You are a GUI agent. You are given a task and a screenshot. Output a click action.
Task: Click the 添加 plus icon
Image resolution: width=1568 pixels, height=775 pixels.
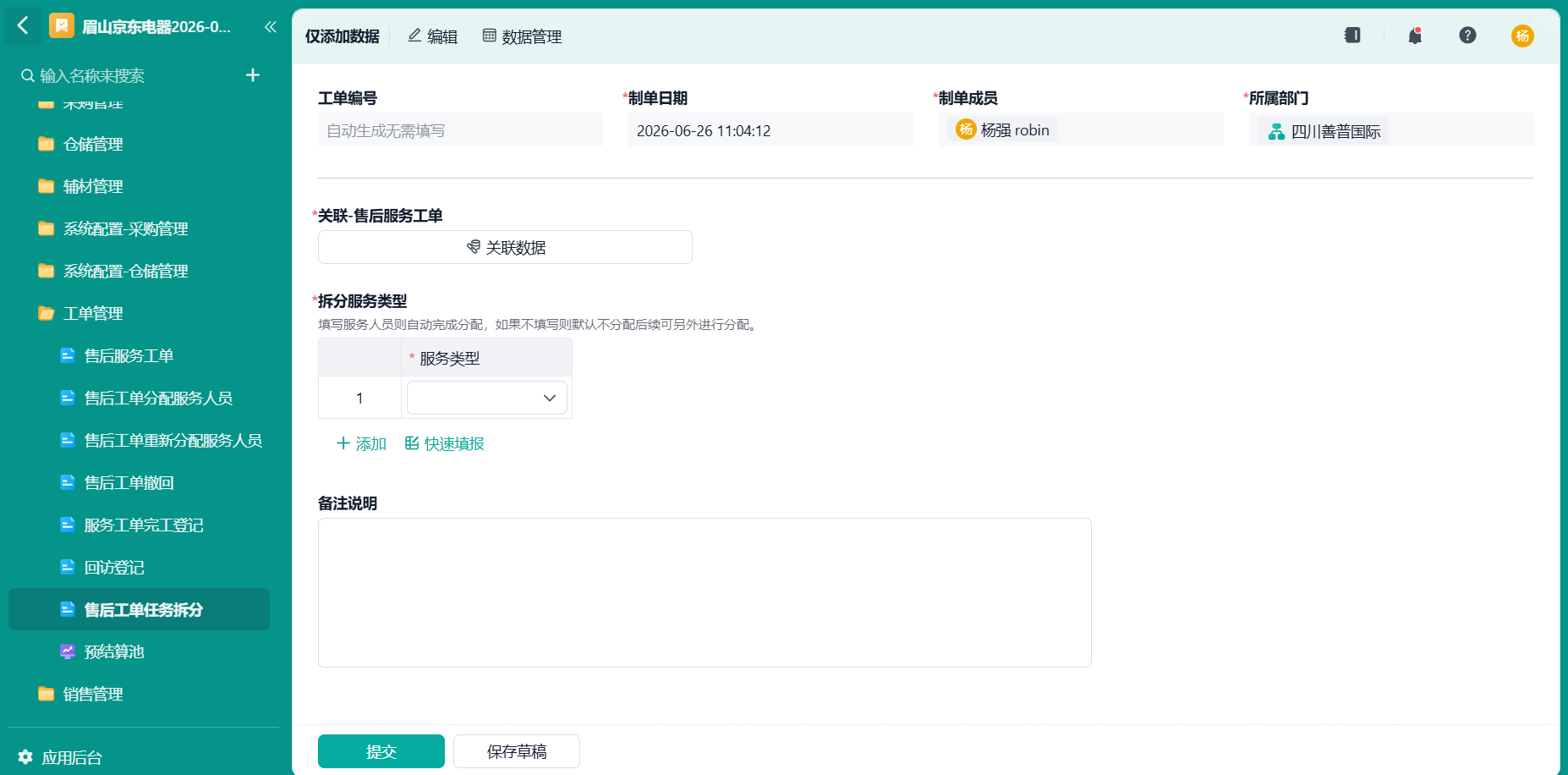coord(343,443)
